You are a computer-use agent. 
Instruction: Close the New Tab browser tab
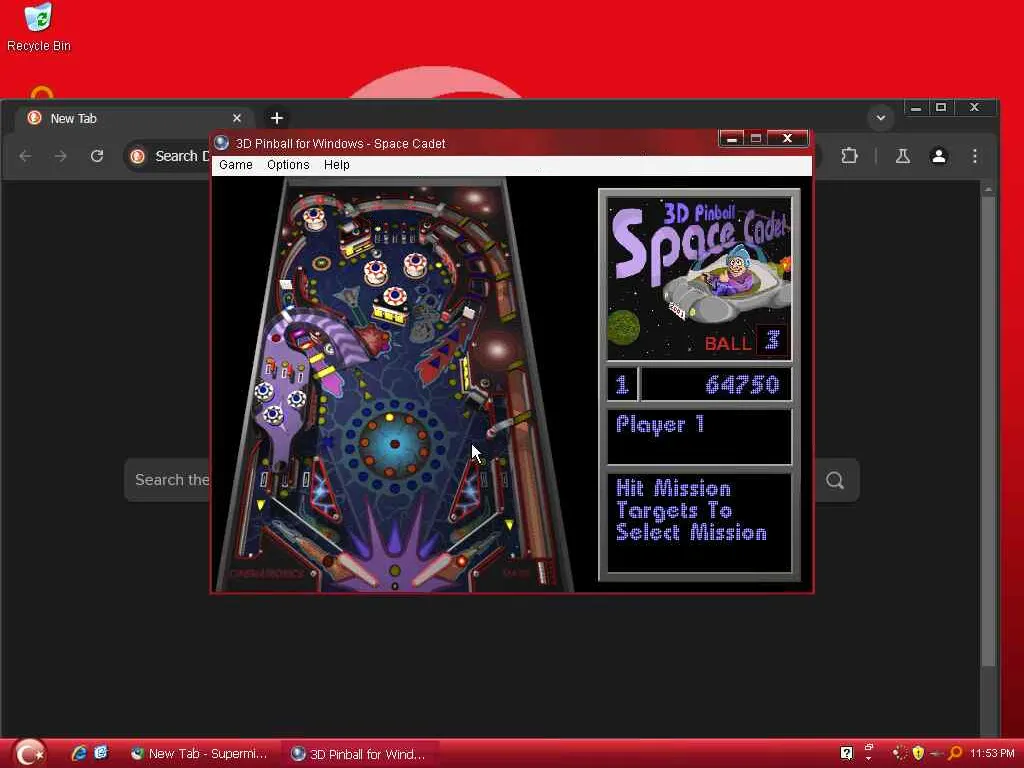[237, 118]
